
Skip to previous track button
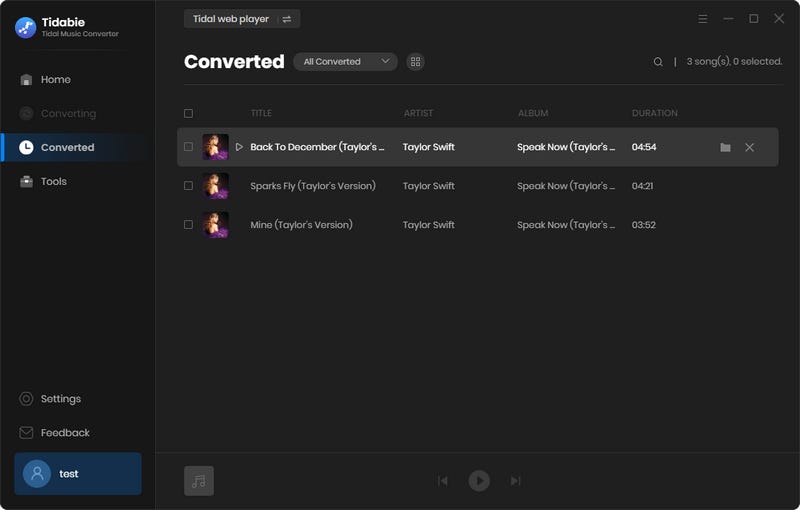tap(443, 481)
